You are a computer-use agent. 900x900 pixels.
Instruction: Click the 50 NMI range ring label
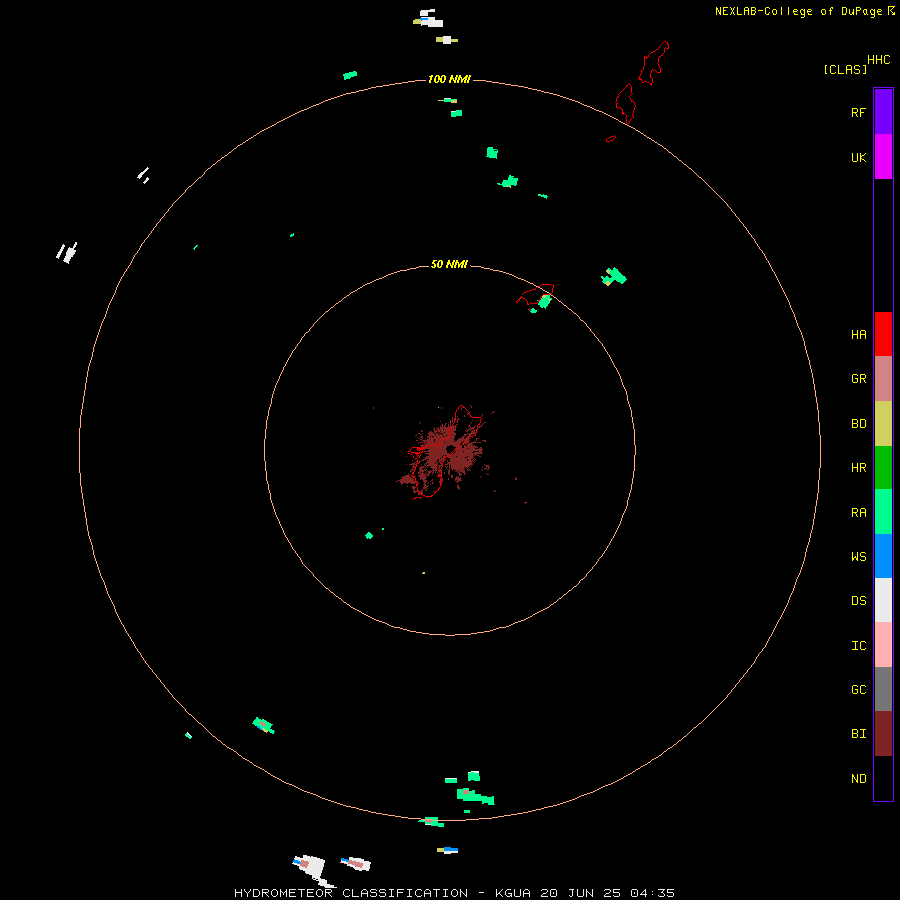point(449,264)
